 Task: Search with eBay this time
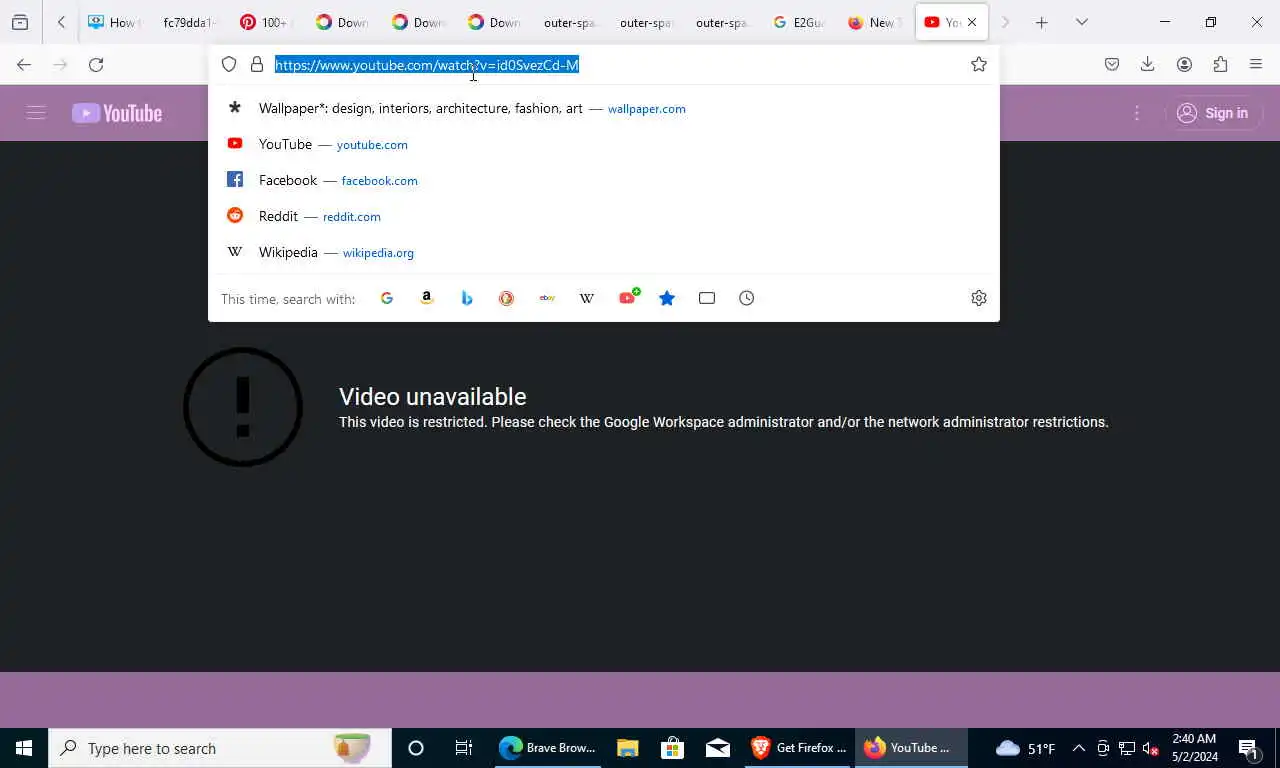click(547, 298)
